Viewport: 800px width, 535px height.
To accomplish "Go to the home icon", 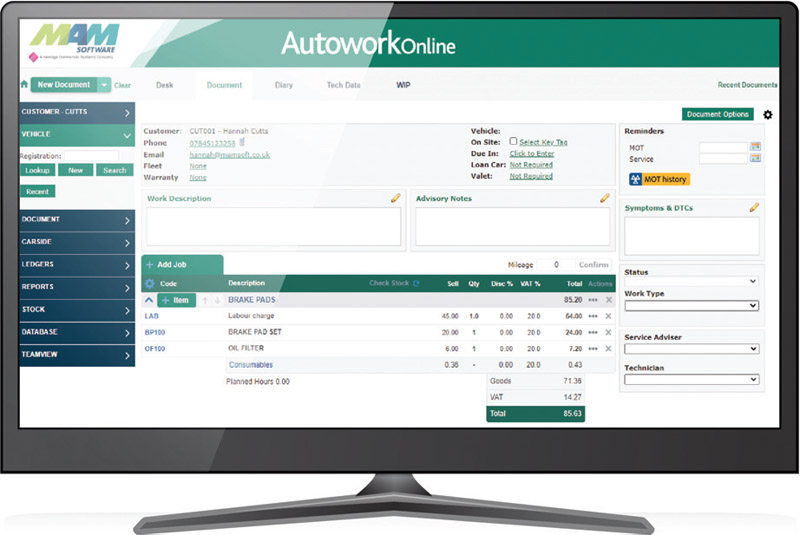I will click(x=24, y=84).
